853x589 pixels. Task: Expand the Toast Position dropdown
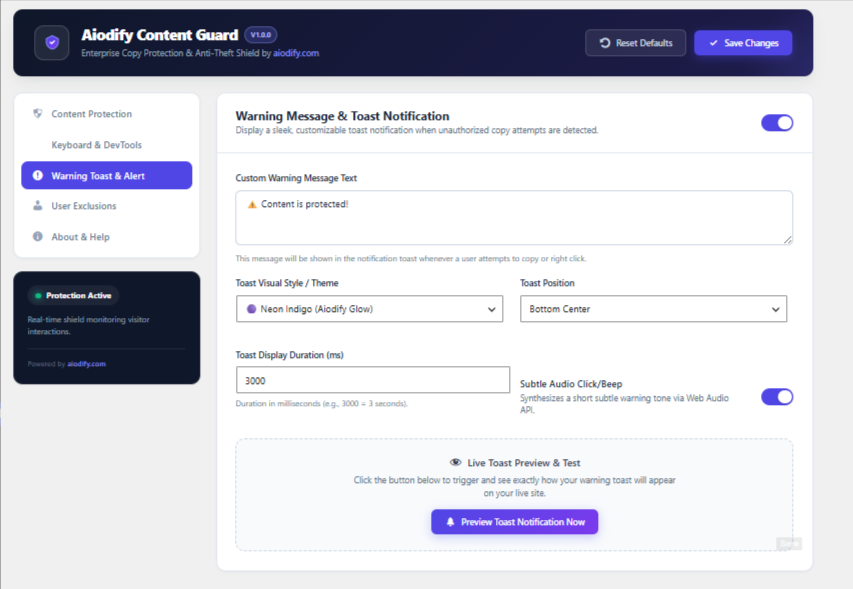pos(653,309)
